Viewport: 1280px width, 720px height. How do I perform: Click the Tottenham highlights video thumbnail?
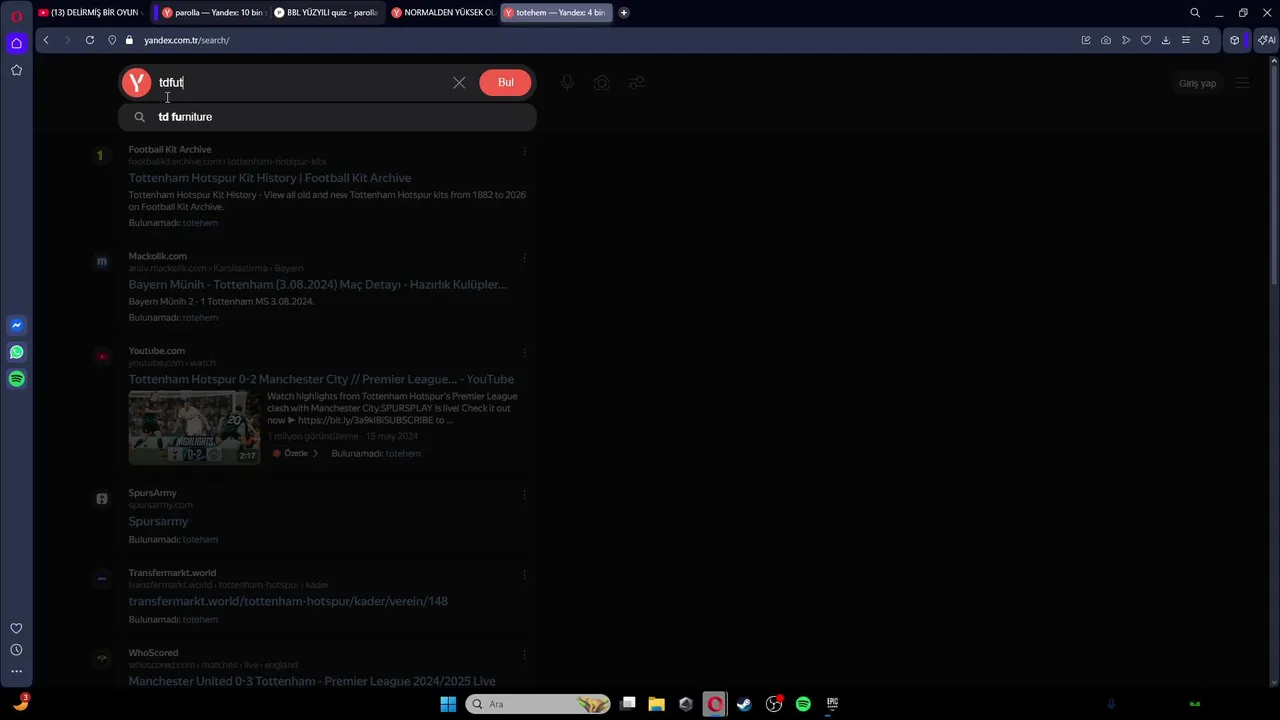click(194, 428)
